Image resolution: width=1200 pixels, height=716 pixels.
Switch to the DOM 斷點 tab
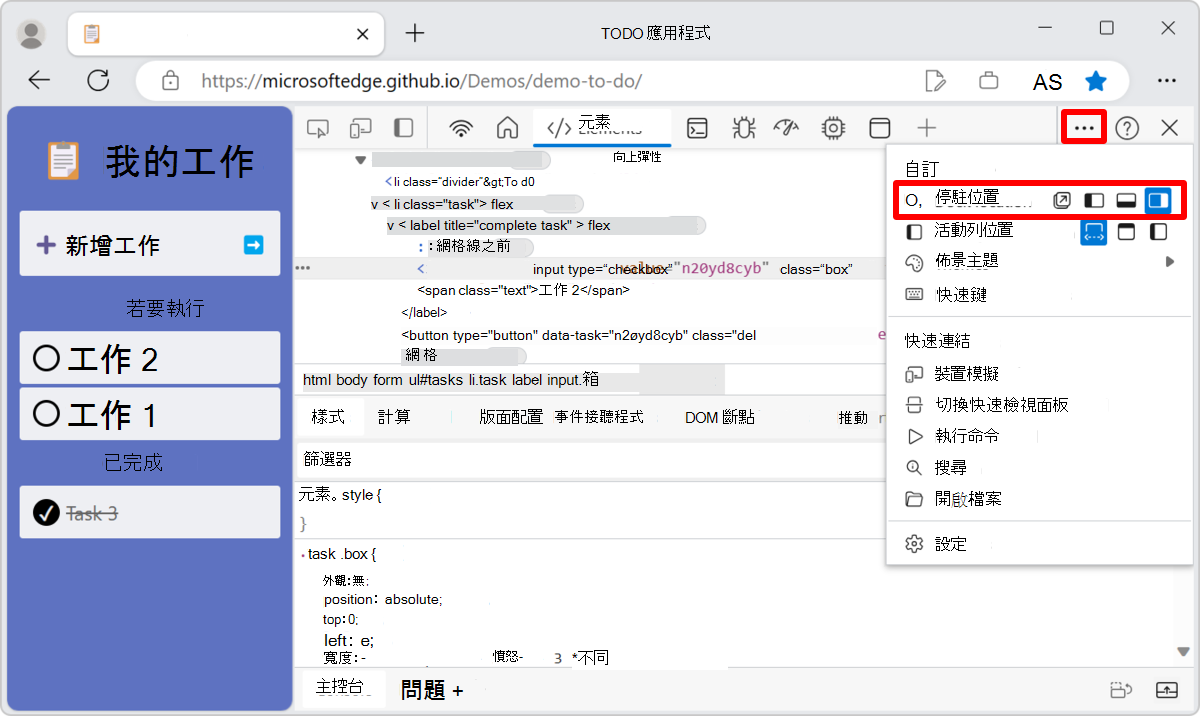[720, 417]
